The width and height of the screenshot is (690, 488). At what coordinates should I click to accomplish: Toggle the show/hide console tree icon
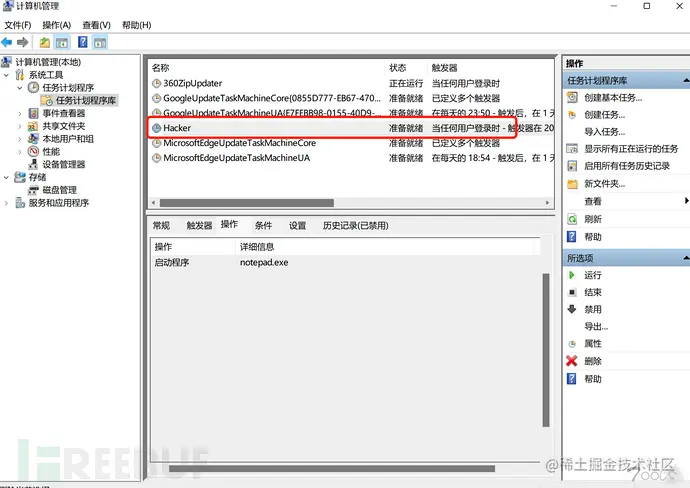62,42
